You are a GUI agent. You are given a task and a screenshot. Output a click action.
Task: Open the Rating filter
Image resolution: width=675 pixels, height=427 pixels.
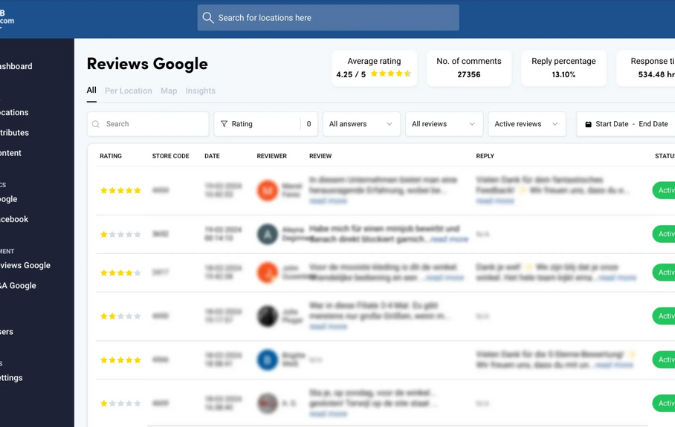[266, 124]
